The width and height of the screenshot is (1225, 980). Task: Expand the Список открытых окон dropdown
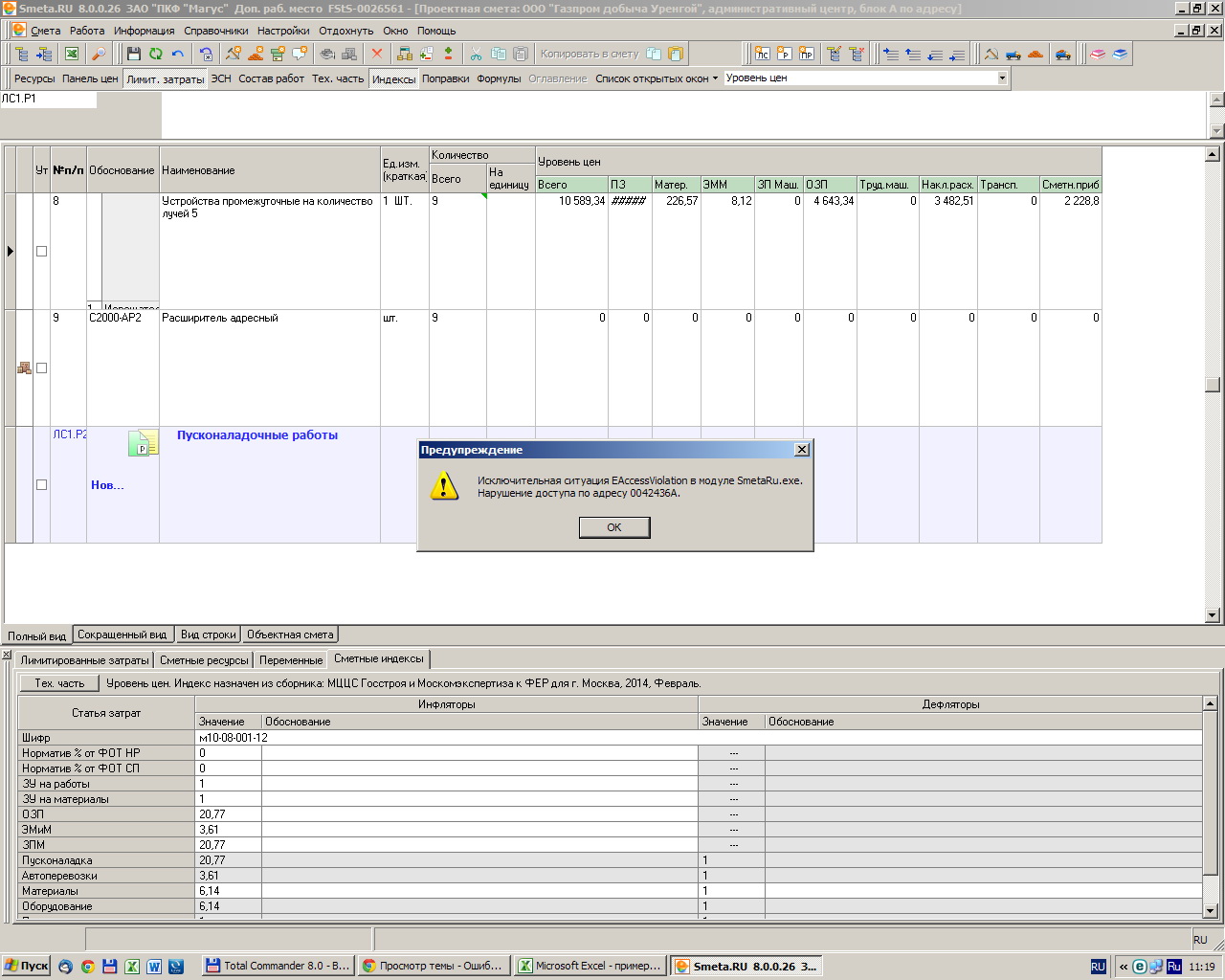715,78
